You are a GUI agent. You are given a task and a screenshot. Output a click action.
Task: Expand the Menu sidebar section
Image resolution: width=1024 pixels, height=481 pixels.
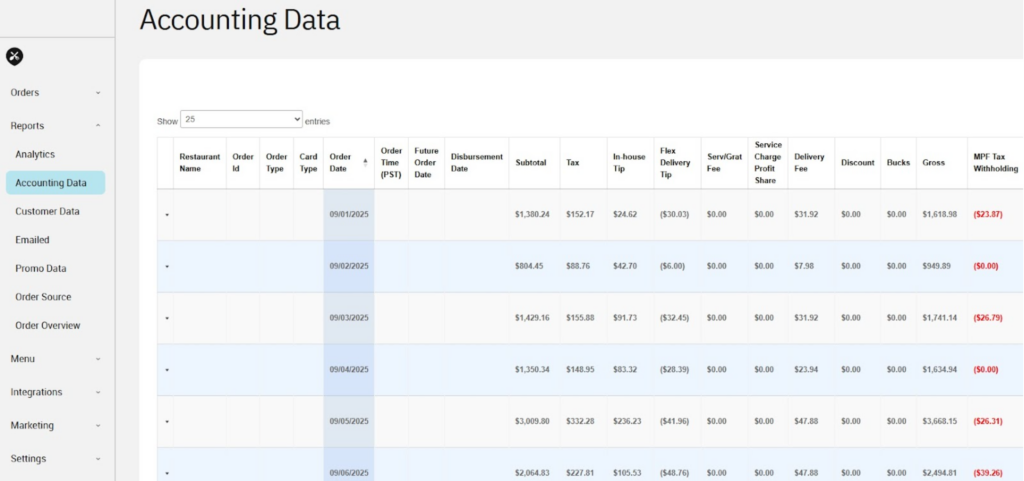(x=97, y=359)
